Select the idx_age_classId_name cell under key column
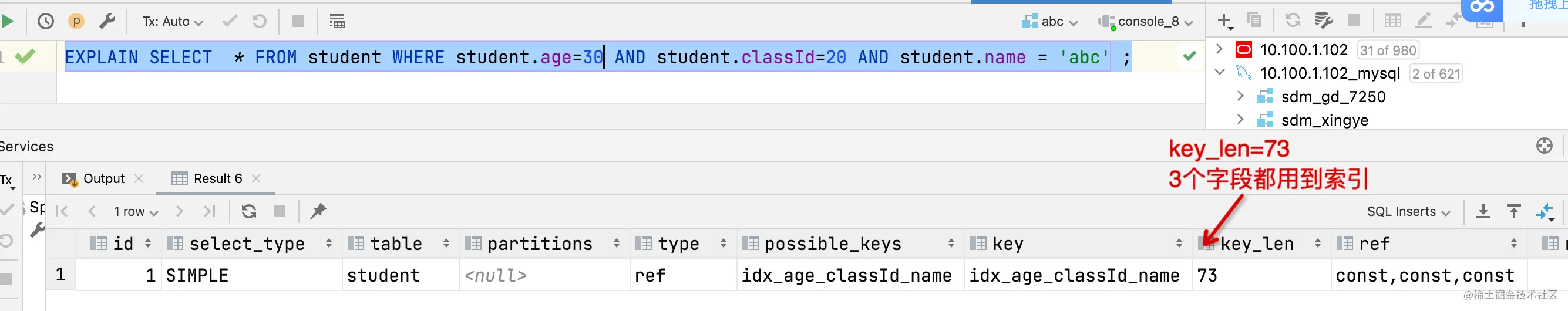 (1074, 276)
